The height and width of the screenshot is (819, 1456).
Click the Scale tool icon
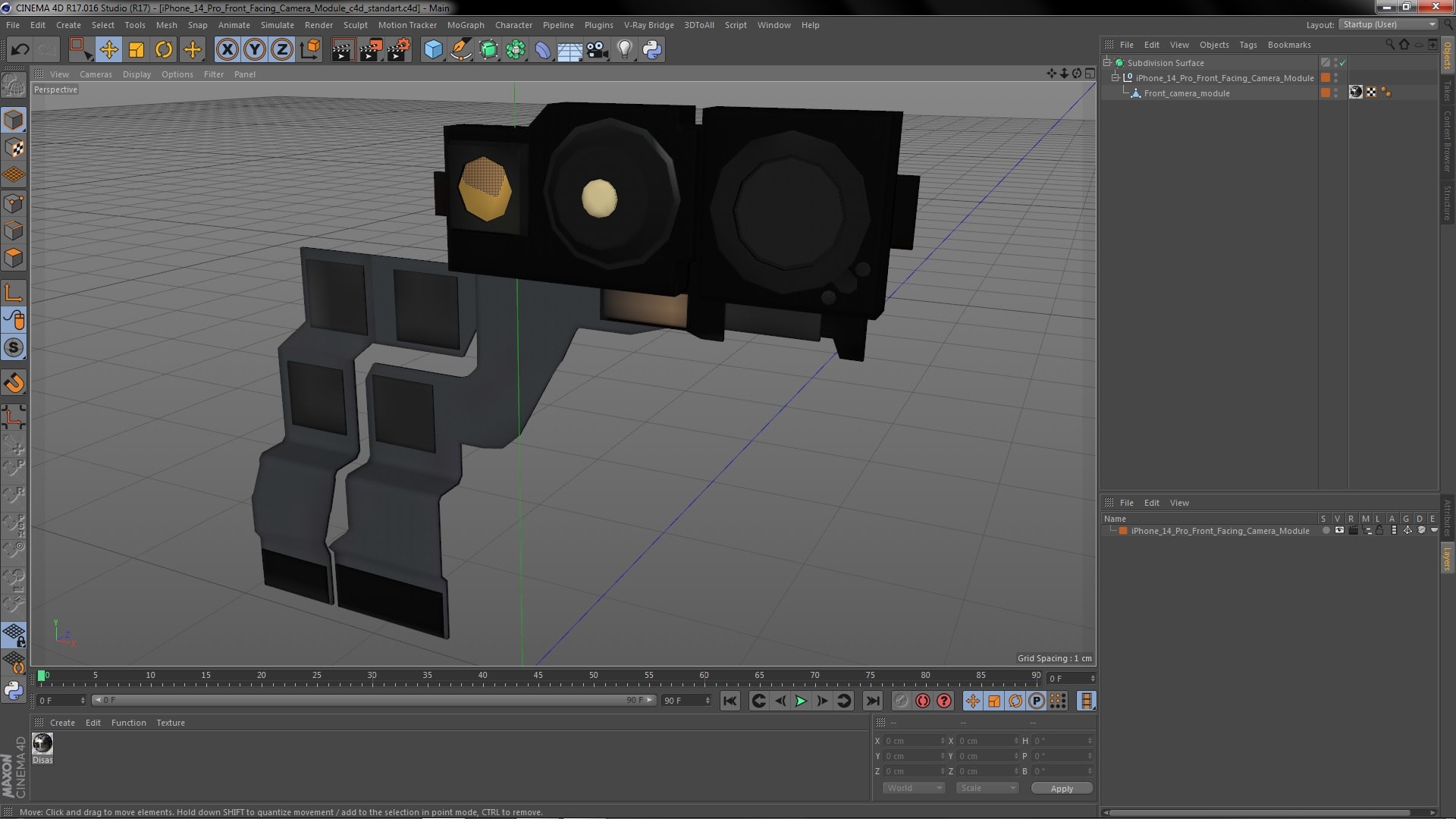click(x=136, y=50)
